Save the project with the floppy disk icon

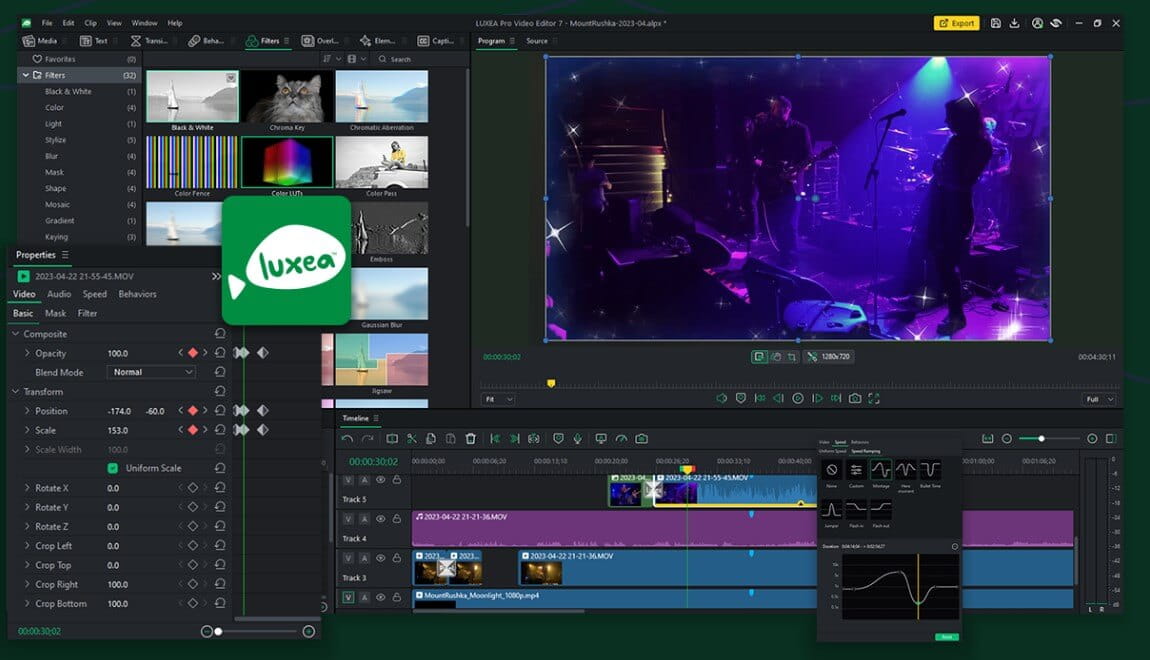(995, 23)
